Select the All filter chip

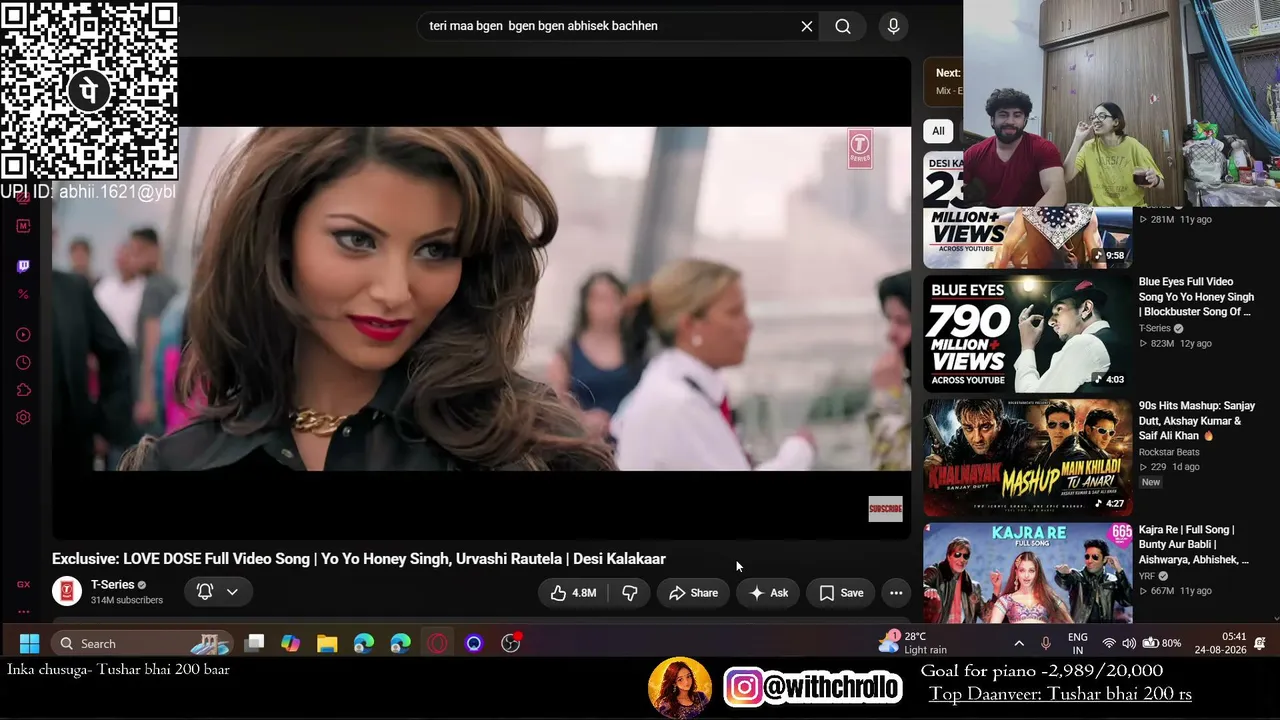tap(938, 131)
